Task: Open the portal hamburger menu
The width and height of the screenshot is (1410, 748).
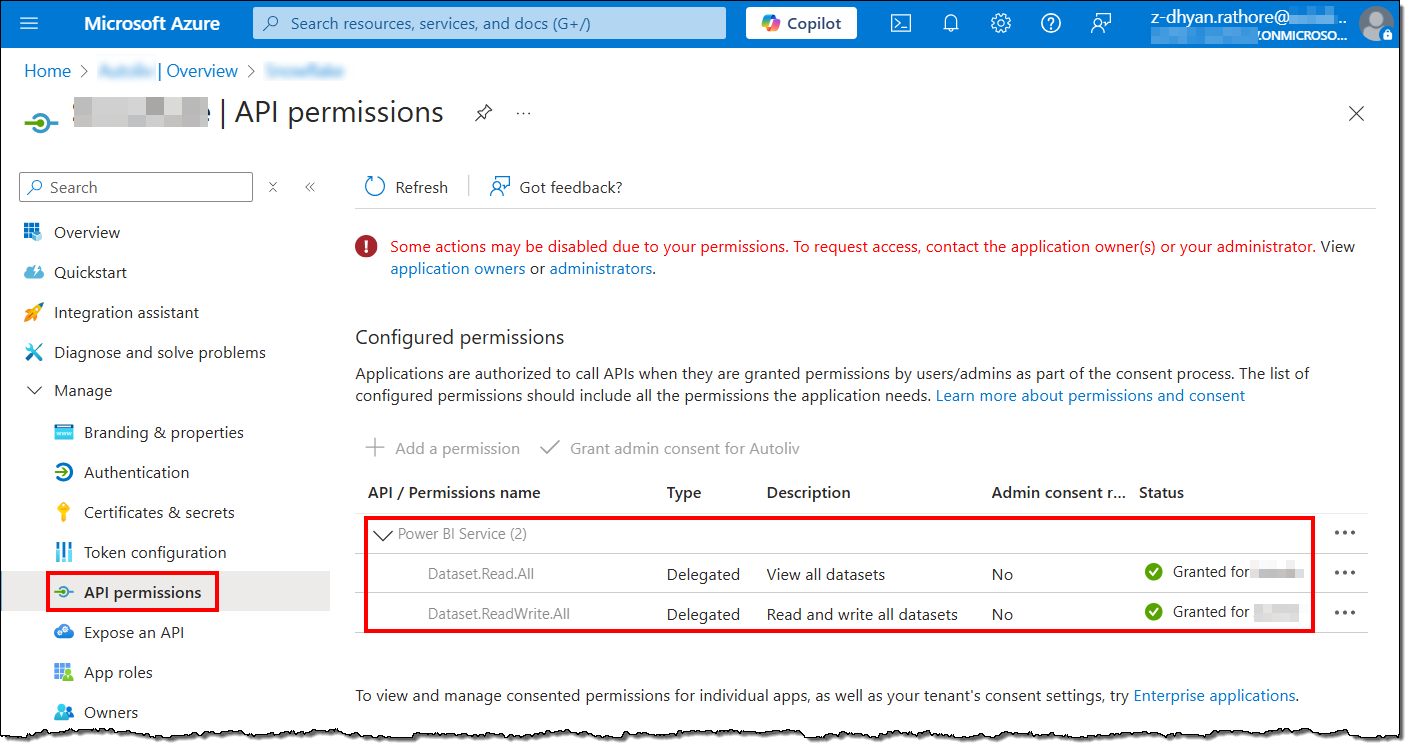Action: [28, 23]
